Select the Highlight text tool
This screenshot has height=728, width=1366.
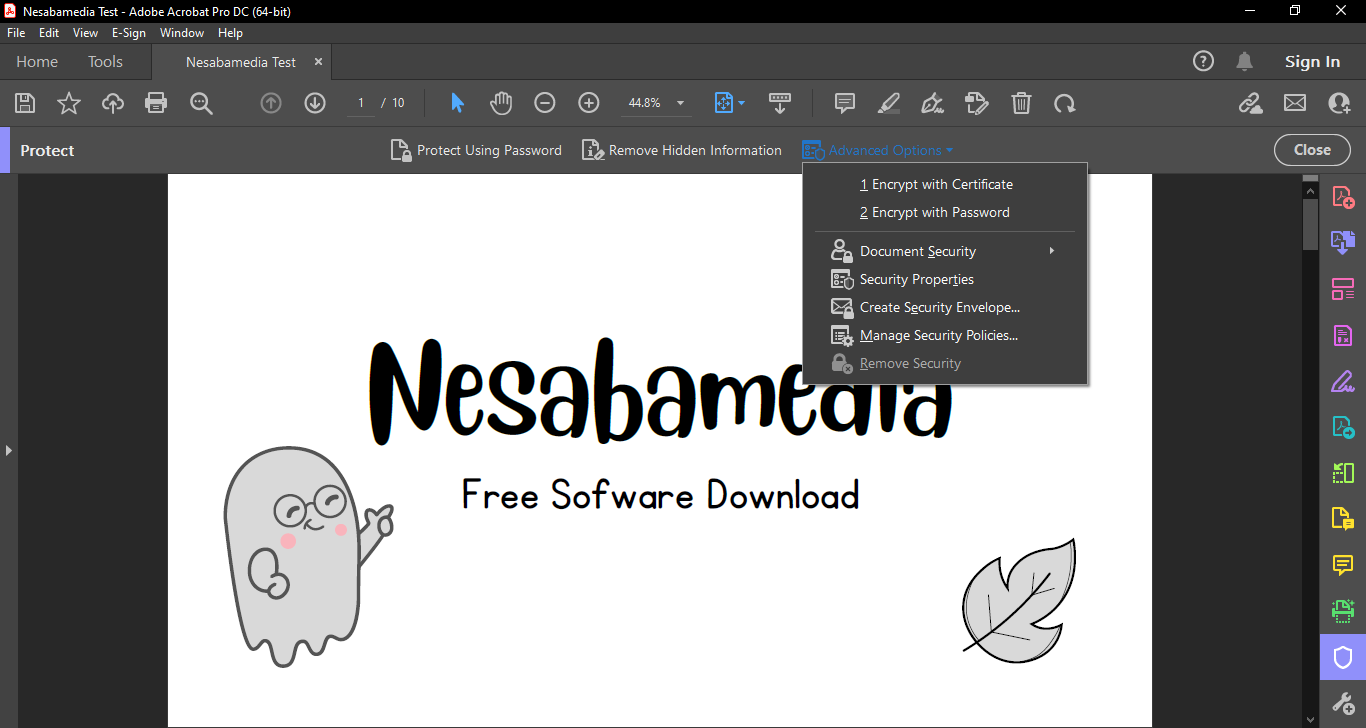pos(888,103)
